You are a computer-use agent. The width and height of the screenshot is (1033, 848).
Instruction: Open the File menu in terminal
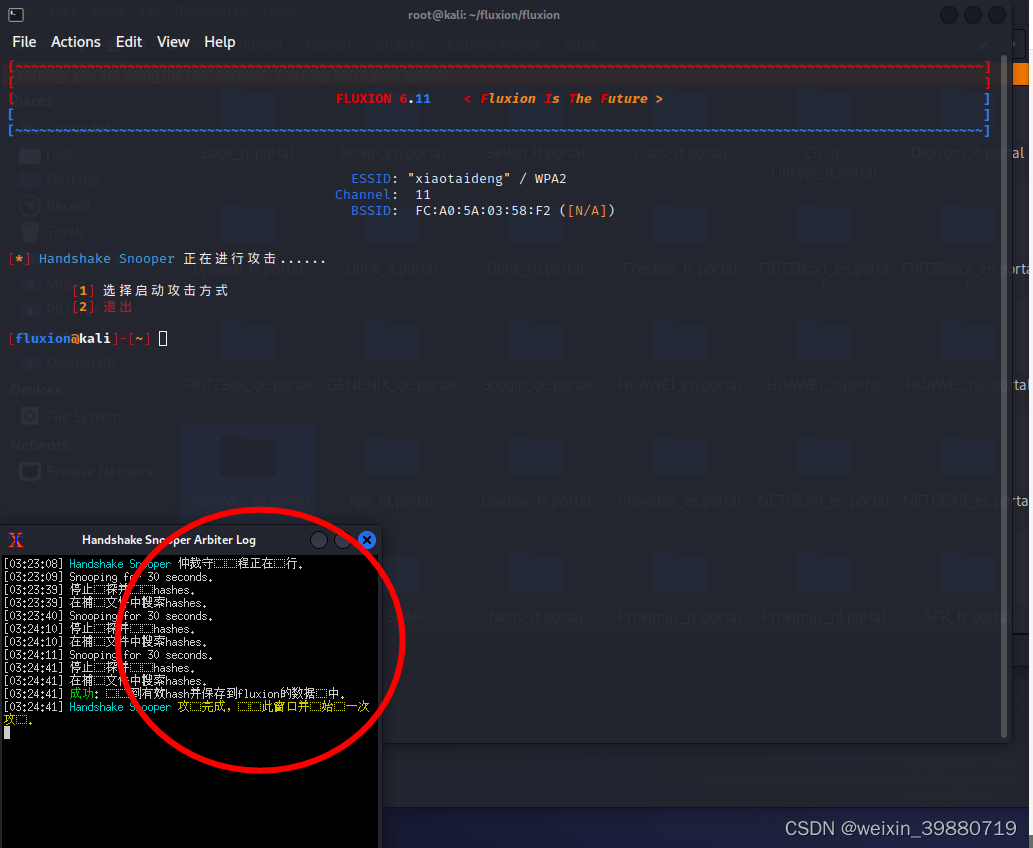[24, 42]
